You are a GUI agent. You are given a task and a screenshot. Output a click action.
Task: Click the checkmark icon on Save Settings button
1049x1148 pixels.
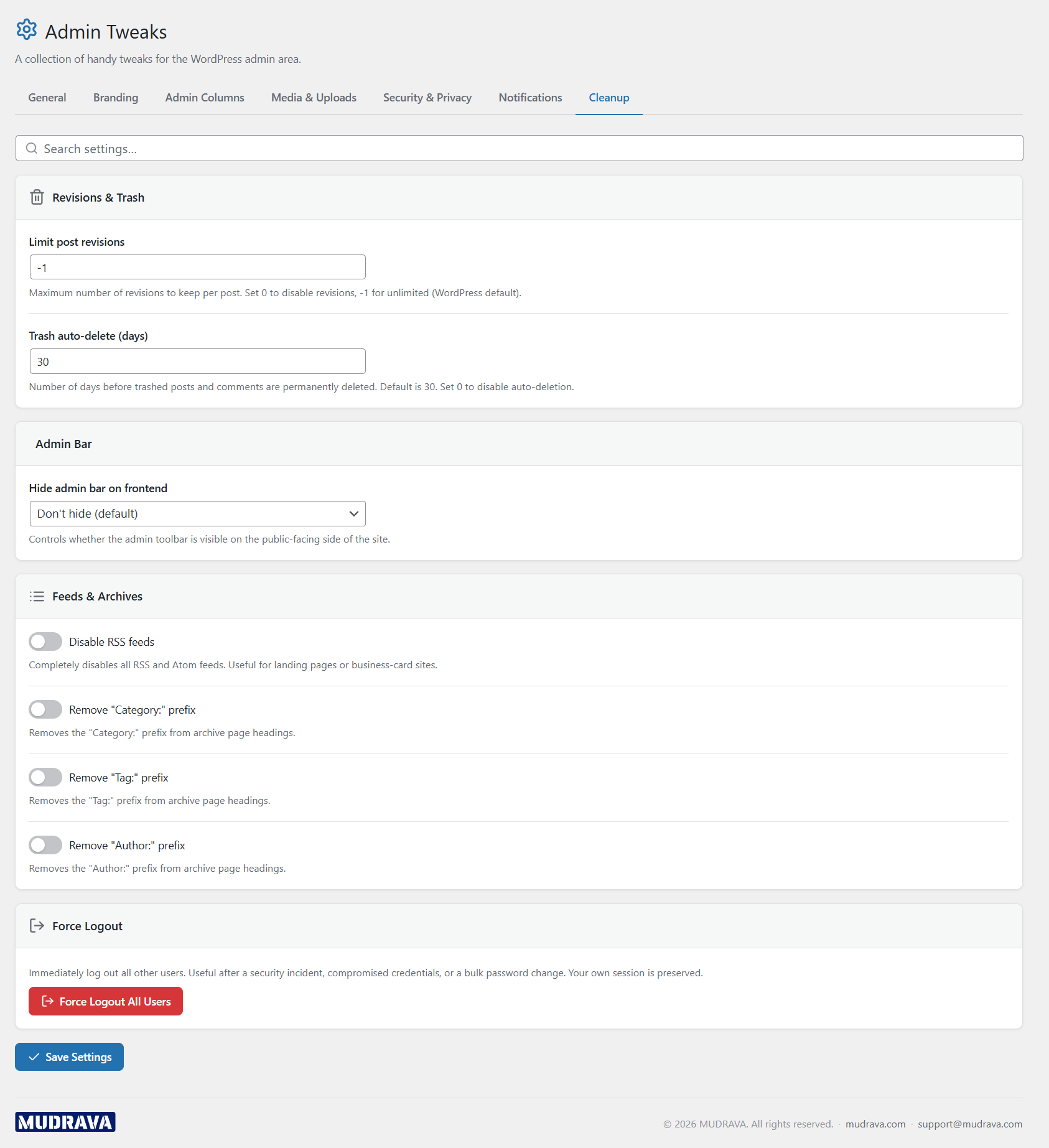pos(34,1057)
